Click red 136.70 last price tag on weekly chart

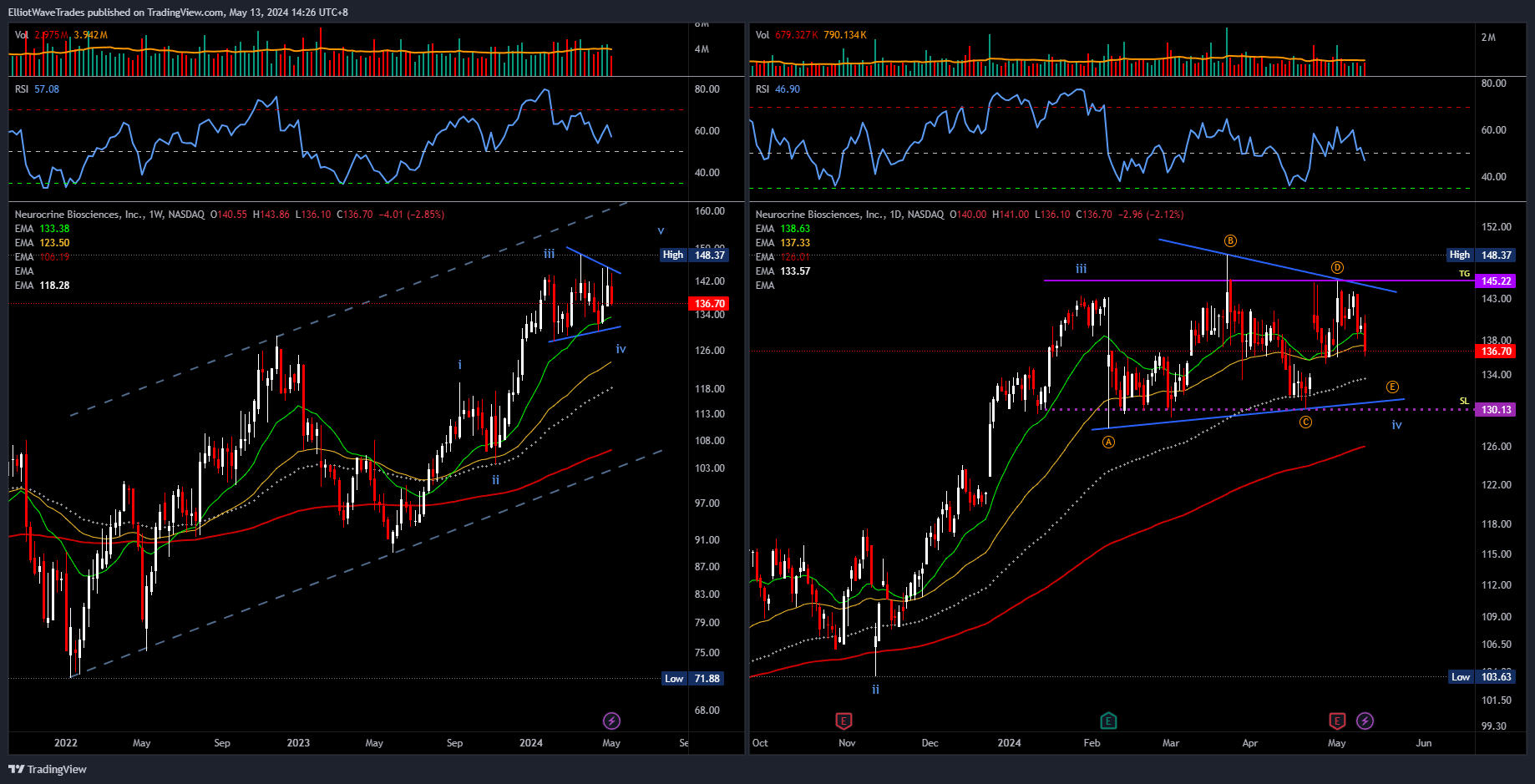click(708, 304)
